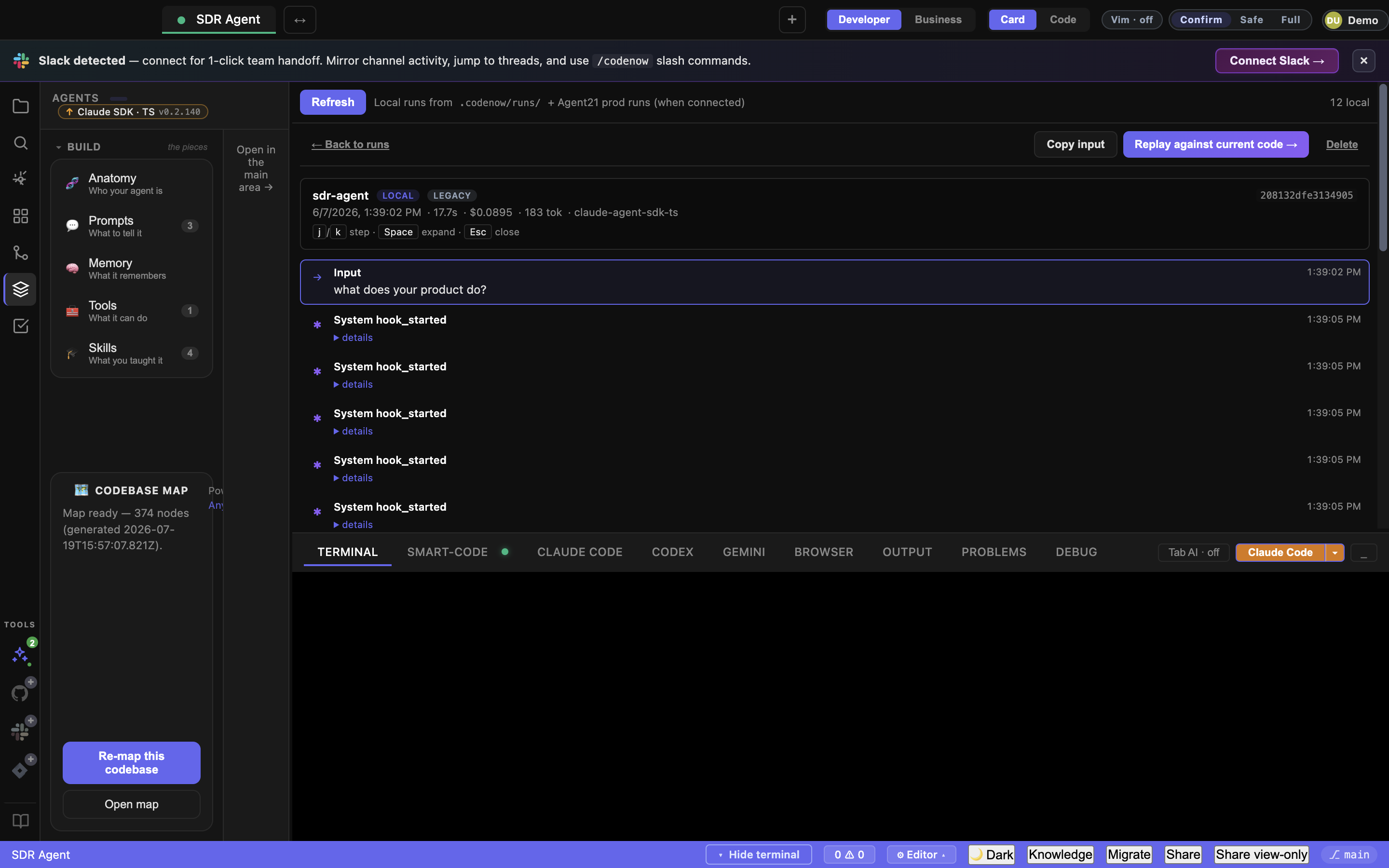Select the Input row 'what does your product do?'

pos(834,282)
